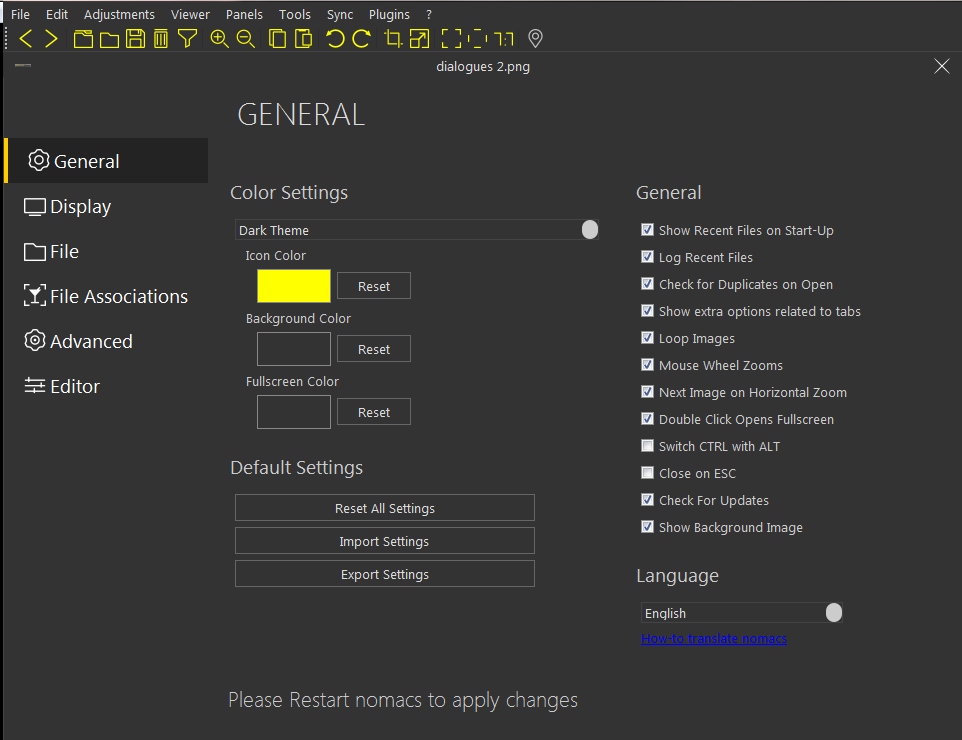Pick a new yellow Icon Color swatch

293,286
